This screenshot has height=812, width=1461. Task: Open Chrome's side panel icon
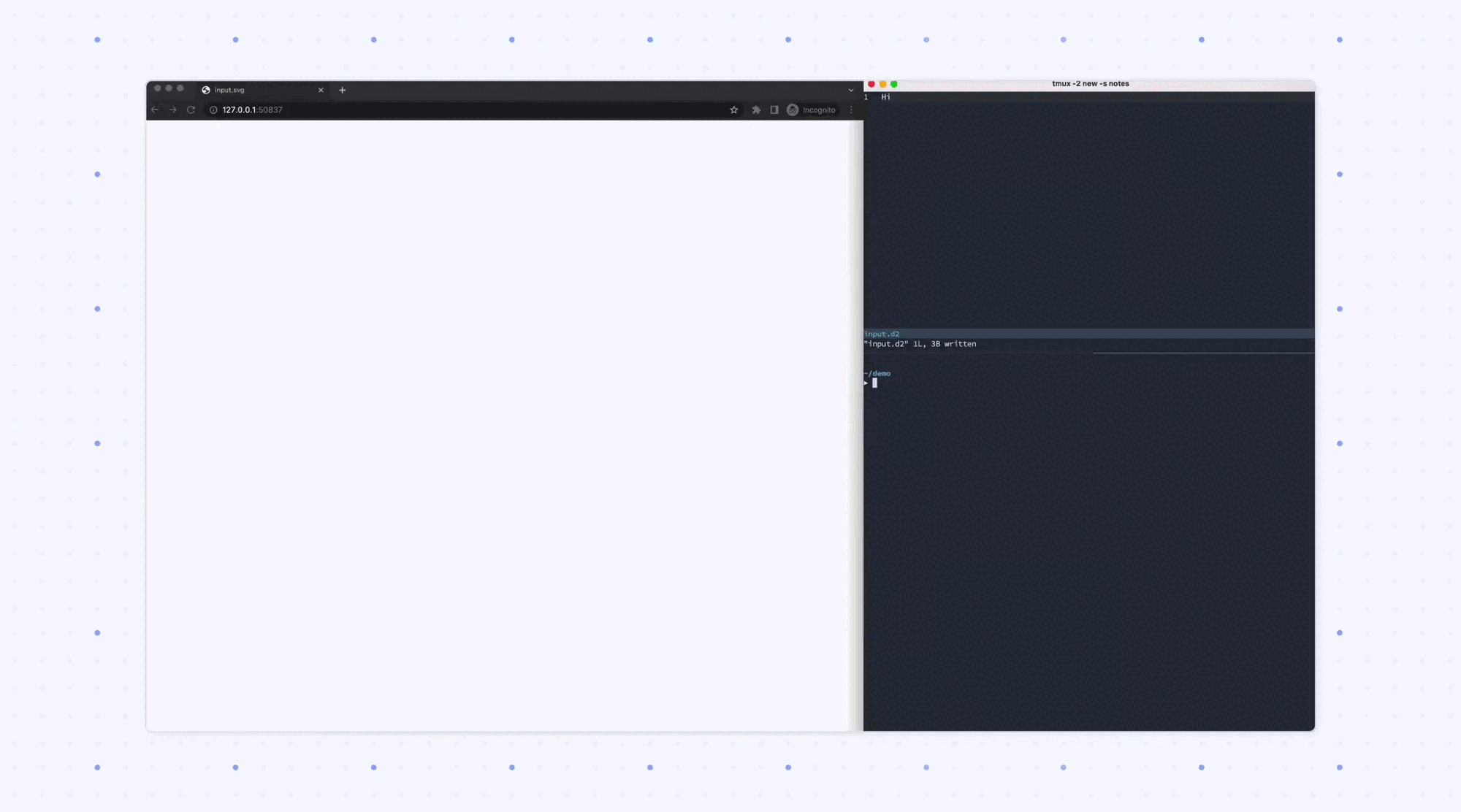click(774, 110)
